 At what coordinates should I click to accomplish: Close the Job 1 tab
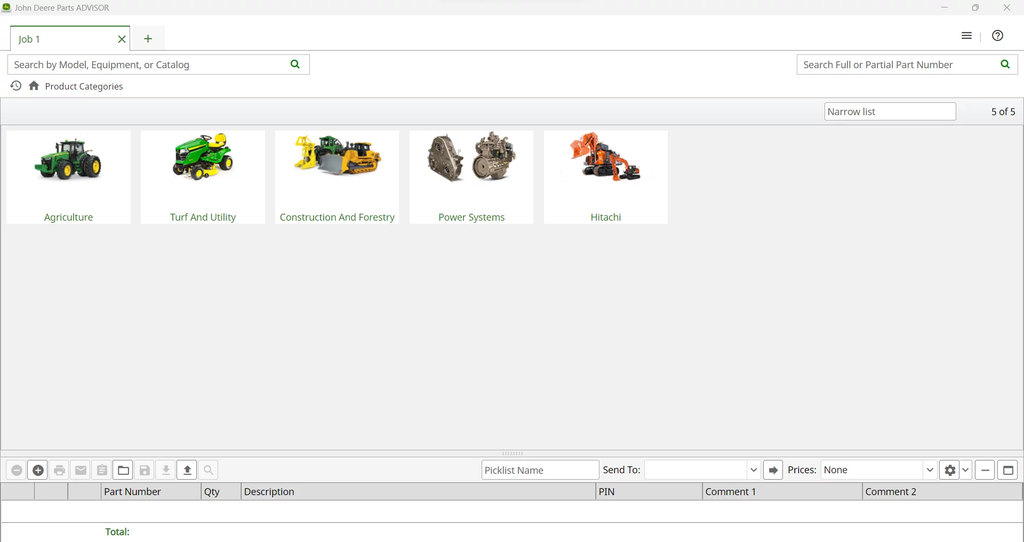click(x=122, y=39)
